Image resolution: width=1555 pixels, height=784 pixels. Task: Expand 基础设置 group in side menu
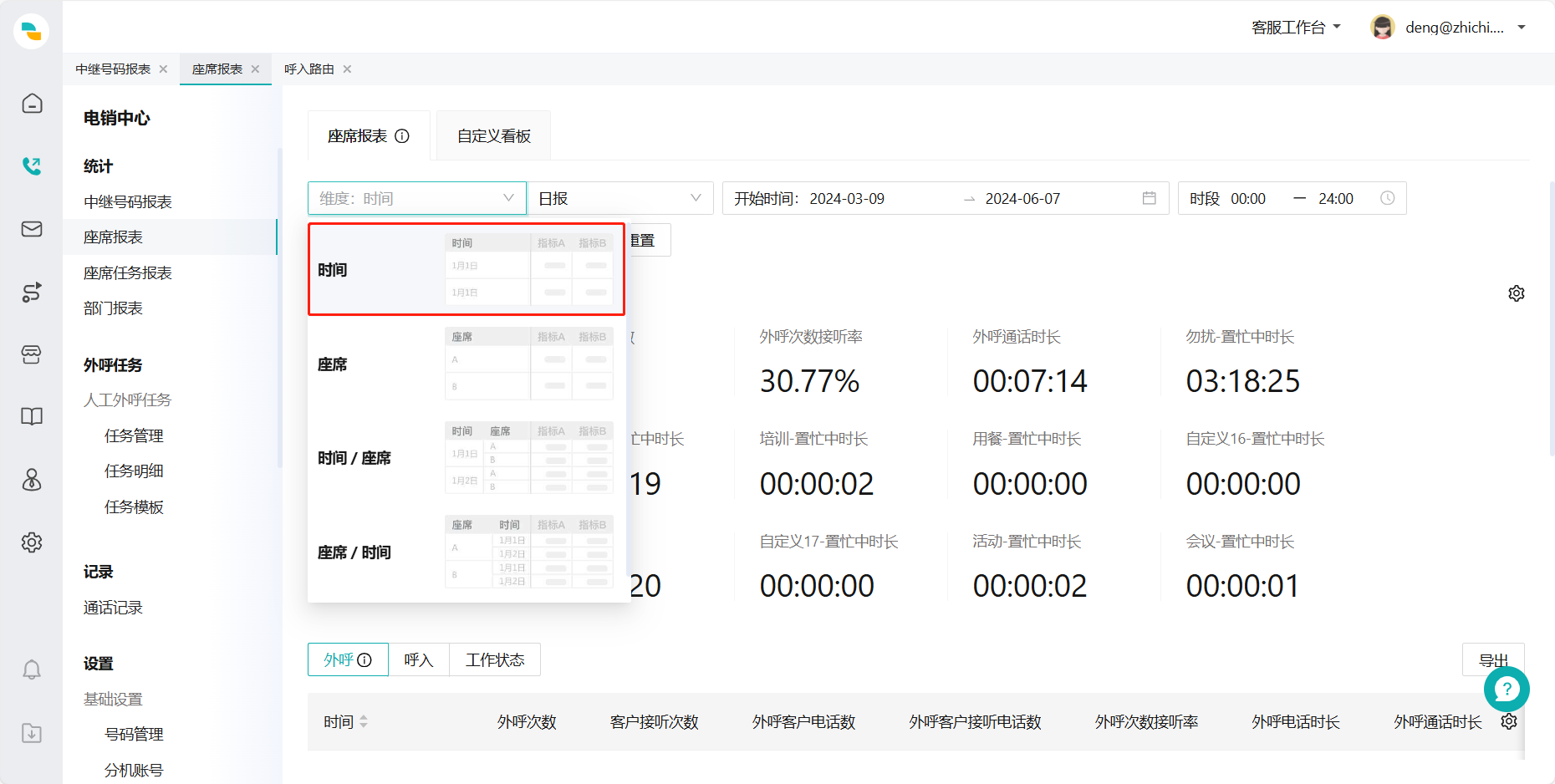[113, 699]
